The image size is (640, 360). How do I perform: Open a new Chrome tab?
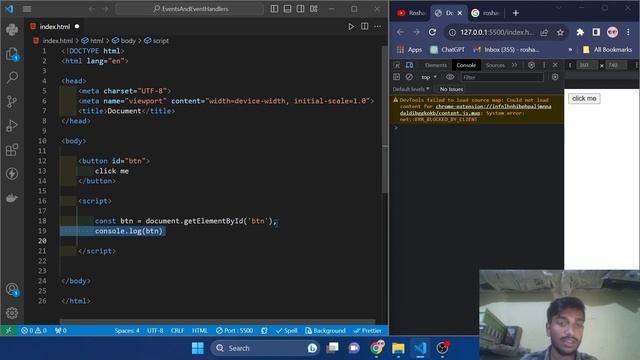[x=516, y=13]
